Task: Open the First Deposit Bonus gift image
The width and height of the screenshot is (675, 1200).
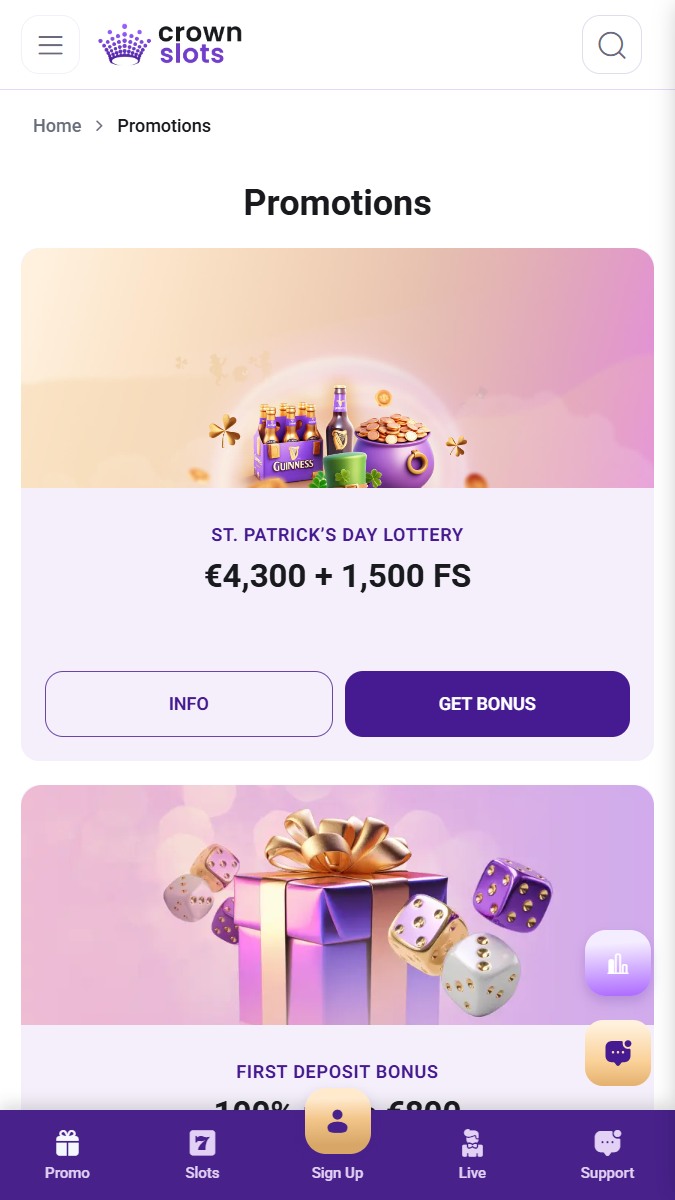Action: pos(337,905)
